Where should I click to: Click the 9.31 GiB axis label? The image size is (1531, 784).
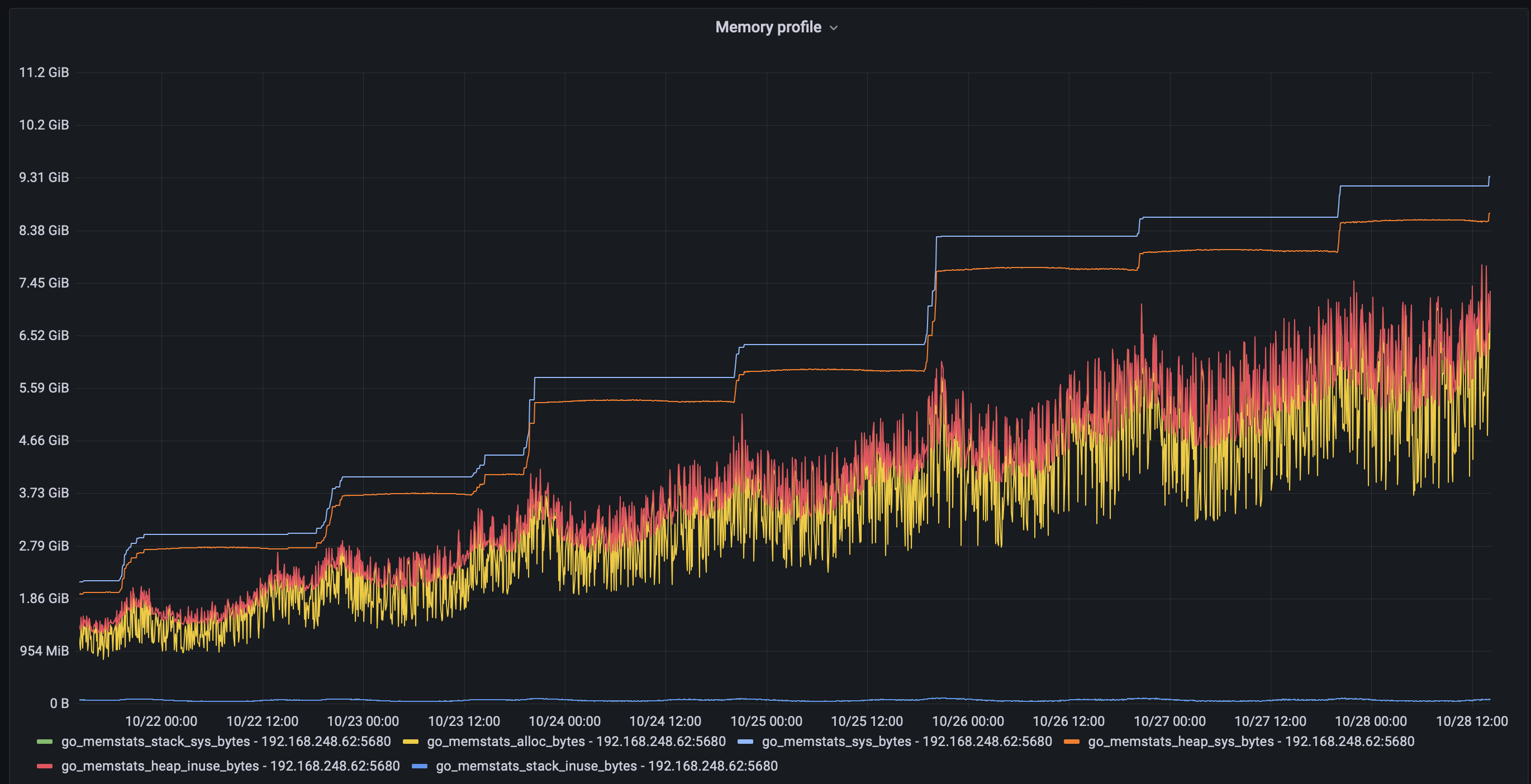(46, 177)
